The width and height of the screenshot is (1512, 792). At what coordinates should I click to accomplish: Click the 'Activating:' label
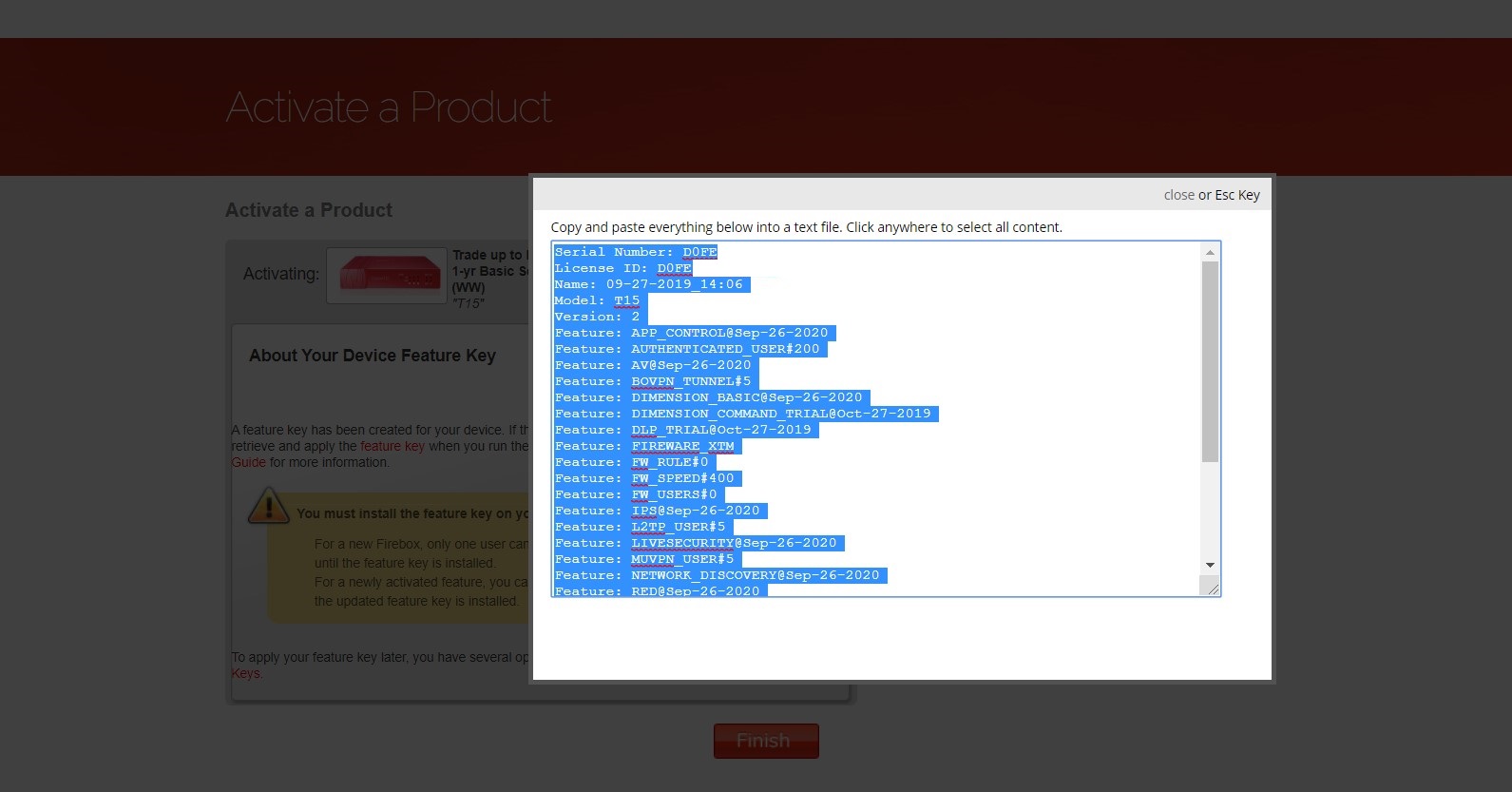tap(281, 274)
